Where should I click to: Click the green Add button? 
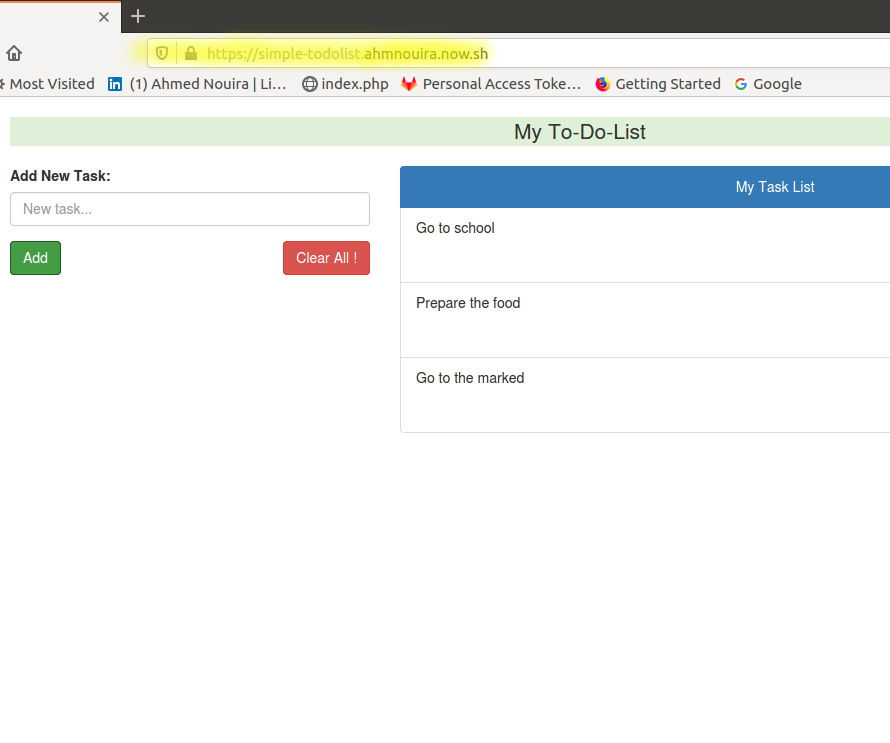tap(35, 257)
